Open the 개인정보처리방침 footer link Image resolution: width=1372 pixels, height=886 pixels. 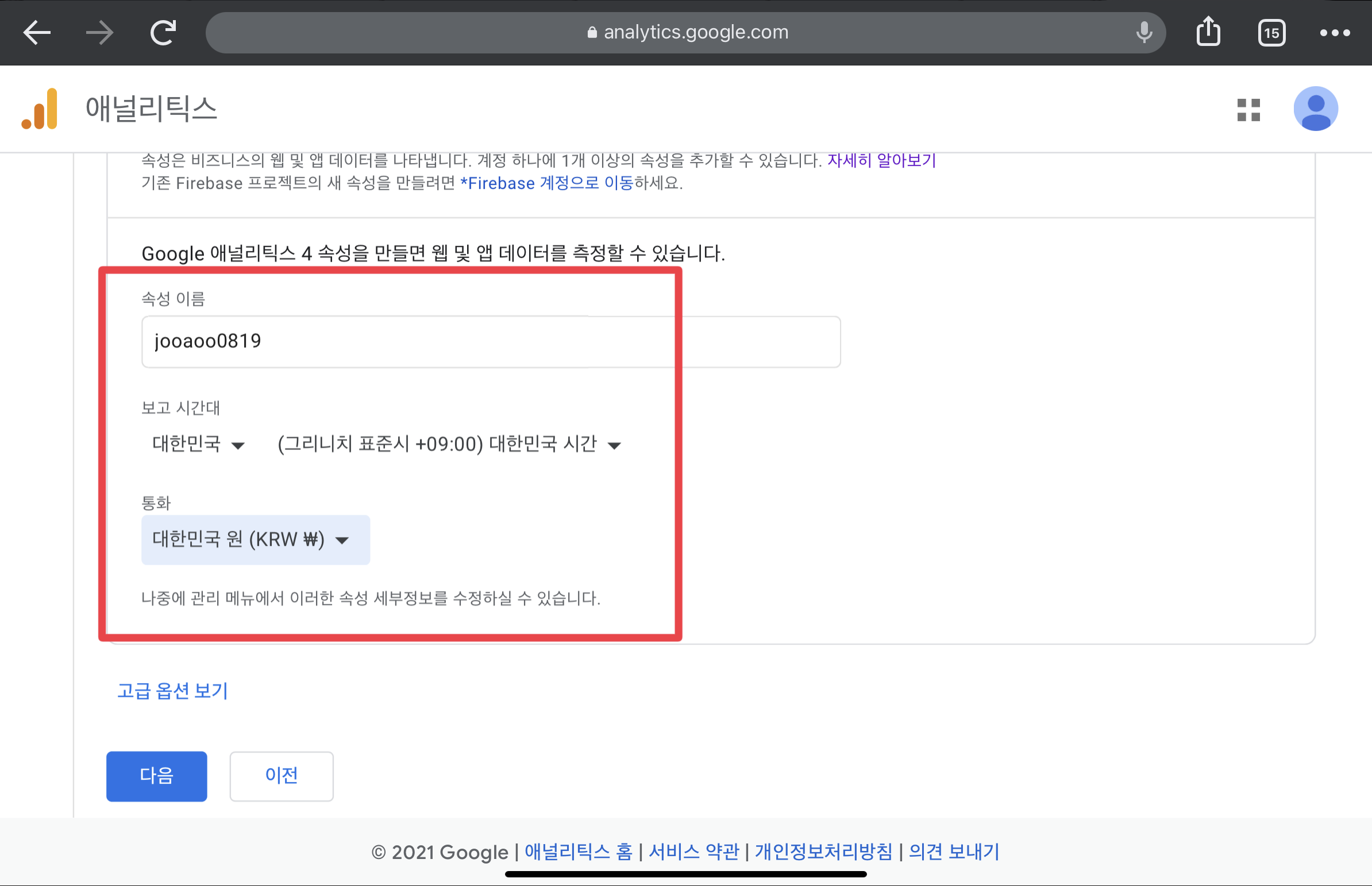(x=823, y=852)
